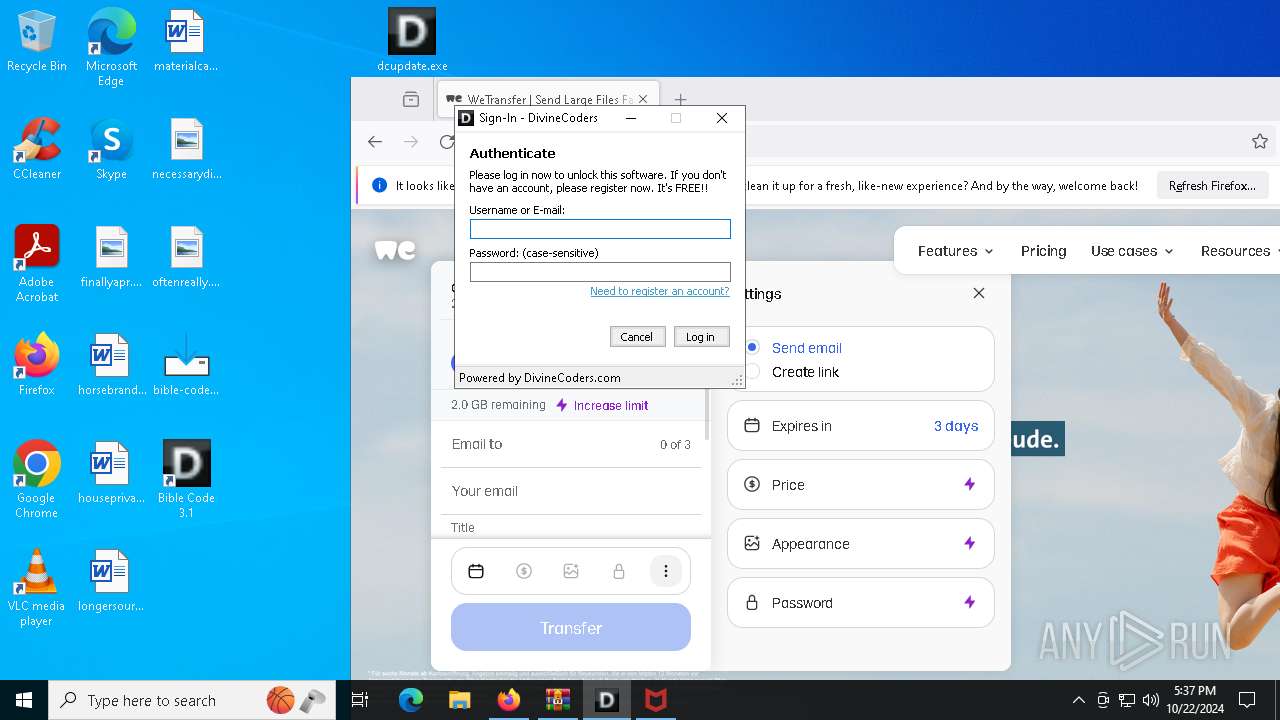Click the Increase limit link
Image resolution: width=1280 pixels, height=720 pixels.
(x=602, y=405)
